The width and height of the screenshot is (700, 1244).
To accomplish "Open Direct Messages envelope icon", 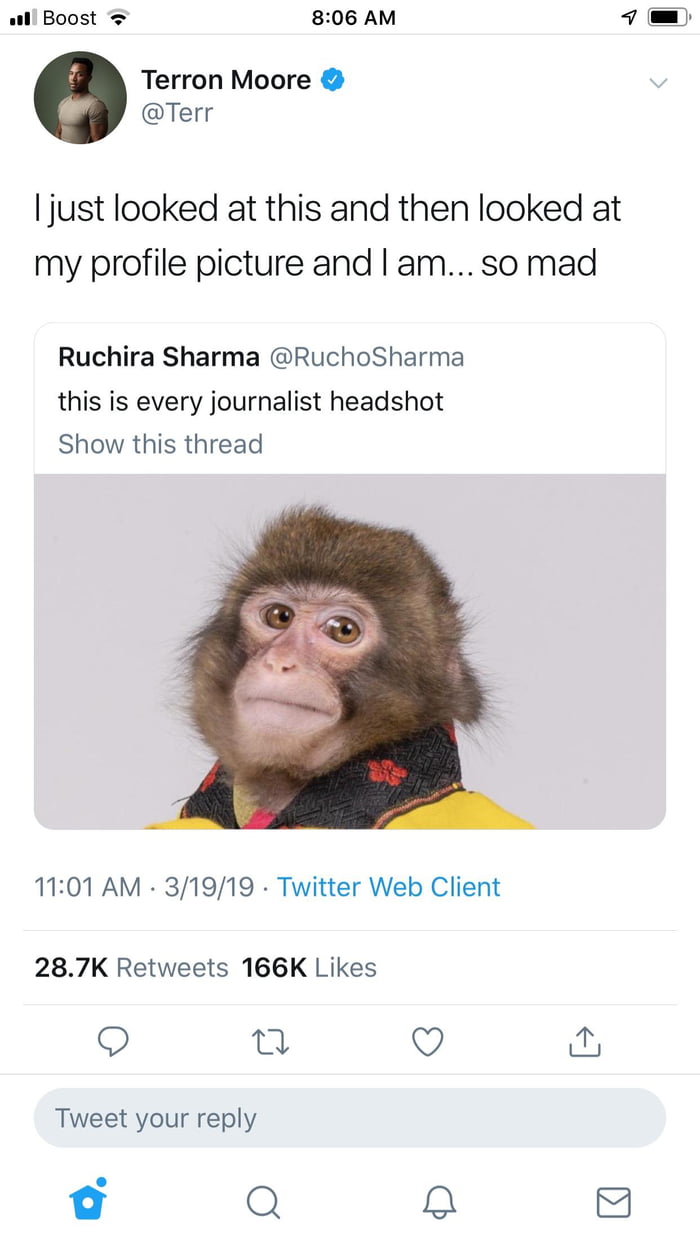I will coord(613,1202).
